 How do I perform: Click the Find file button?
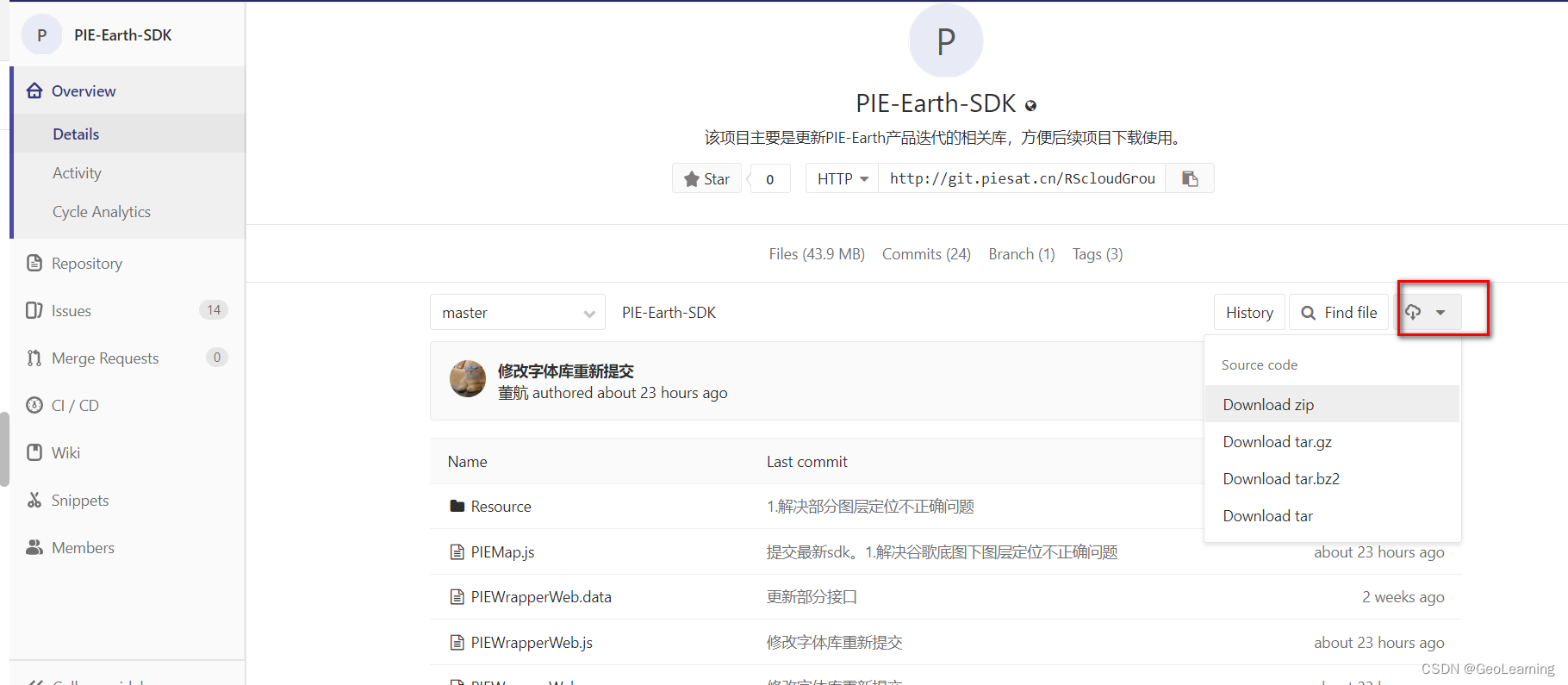coord(1339,312)
